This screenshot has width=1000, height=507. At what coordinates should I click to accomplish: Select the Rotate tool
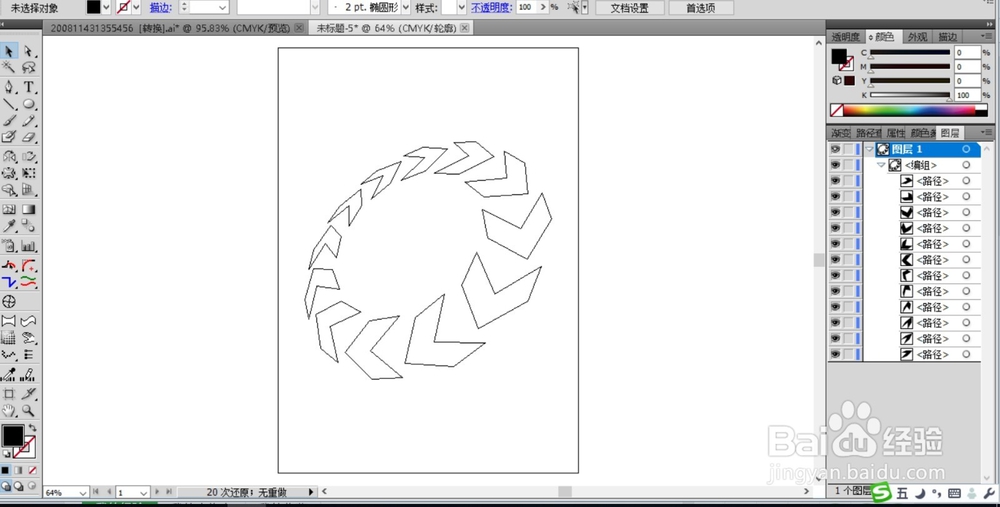click(x=9, y=157)
